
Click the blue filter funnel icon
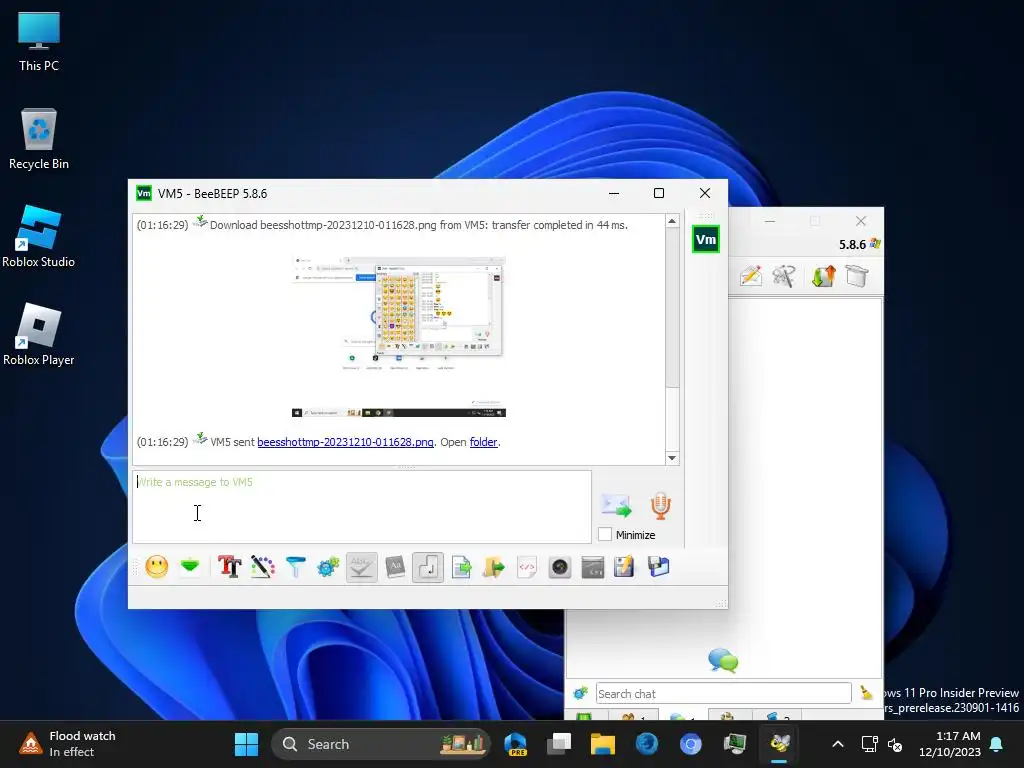click(x=295, y=567)
